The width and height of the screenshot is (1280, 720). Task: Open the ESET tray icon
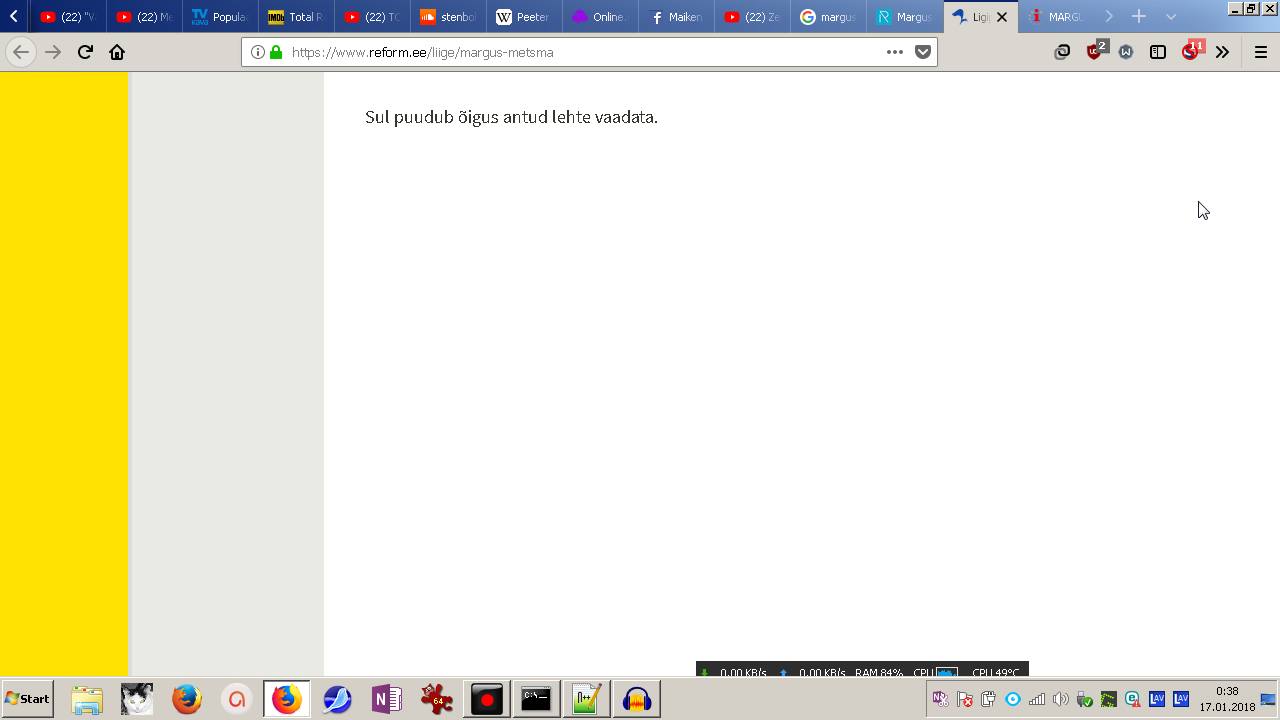(1133, 699)
